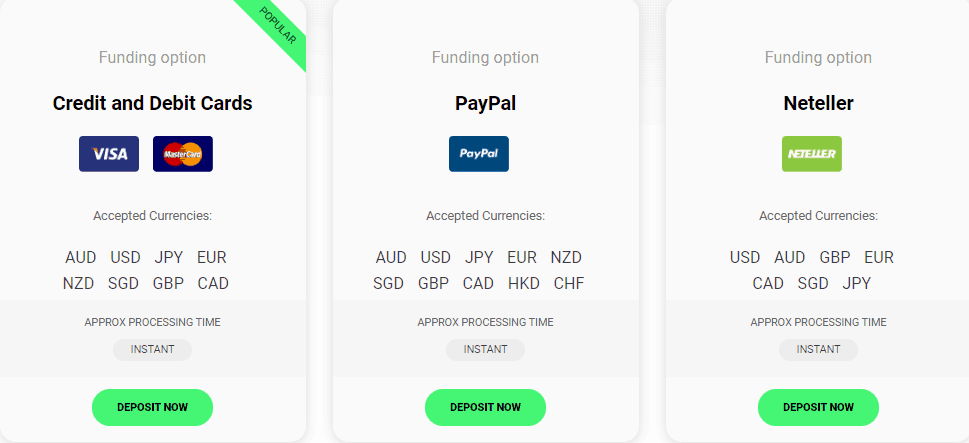
Task: Click INSTANT badge in the cards panel
Action: [x=153, y=350]
